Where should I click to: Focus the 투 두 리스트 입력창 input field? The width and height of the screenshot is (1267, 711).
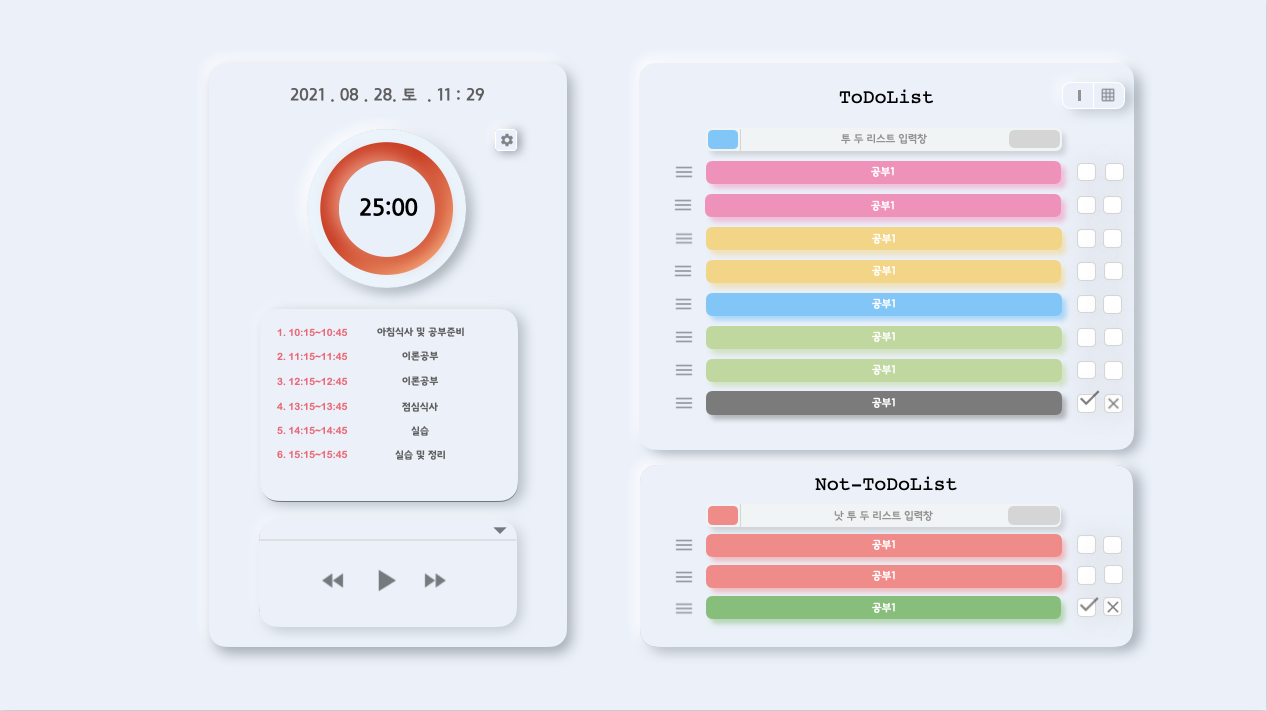pos(884,139)
